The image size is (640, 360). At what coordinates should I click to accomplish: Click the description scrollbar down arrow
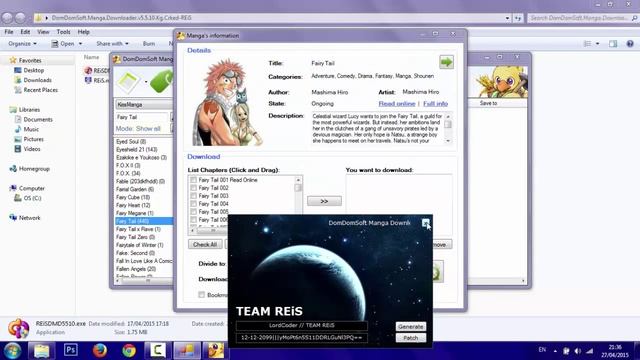448,141
